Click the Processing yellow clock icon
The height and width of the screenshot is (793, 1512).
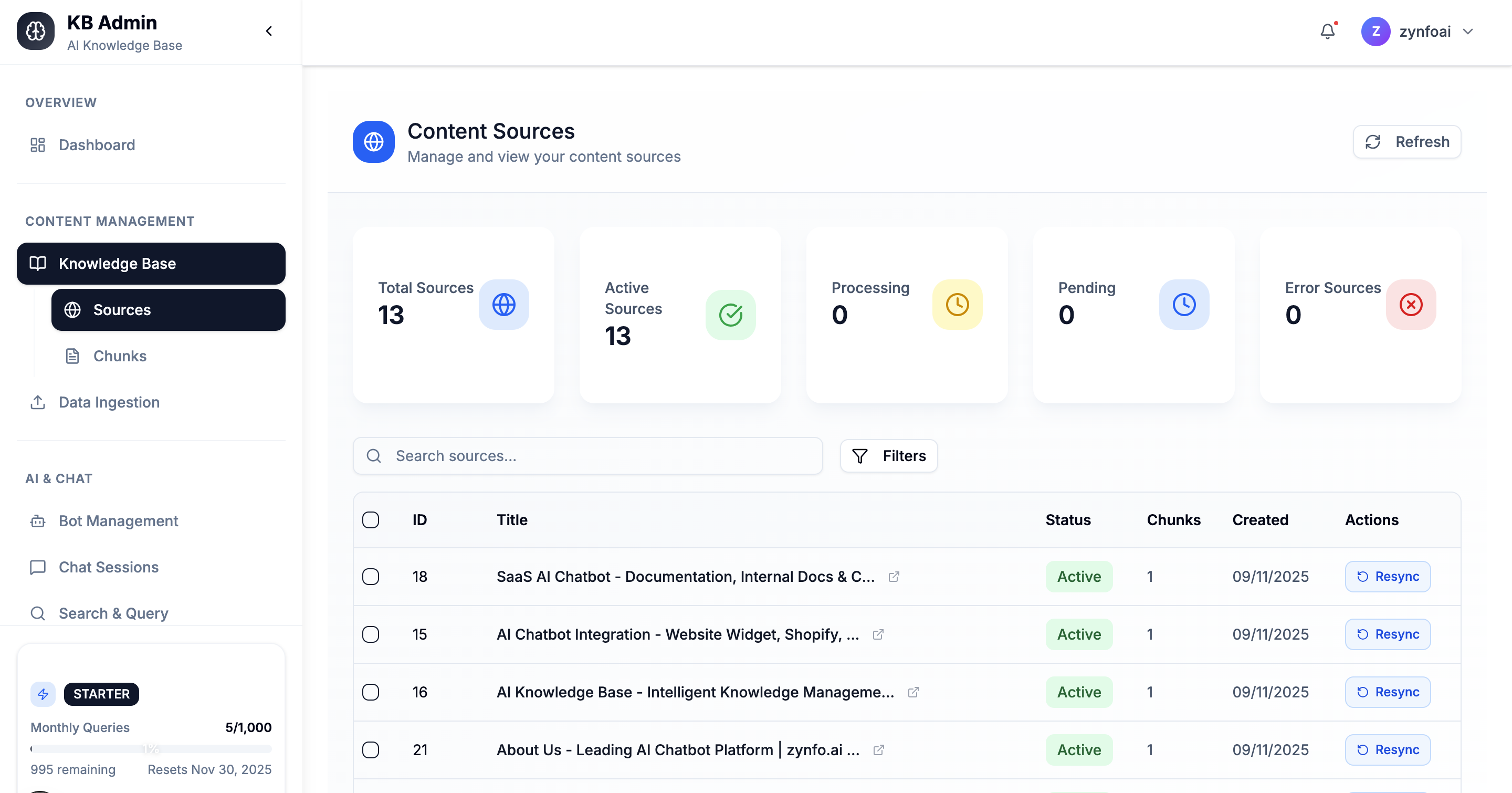(x=957, y=304)
